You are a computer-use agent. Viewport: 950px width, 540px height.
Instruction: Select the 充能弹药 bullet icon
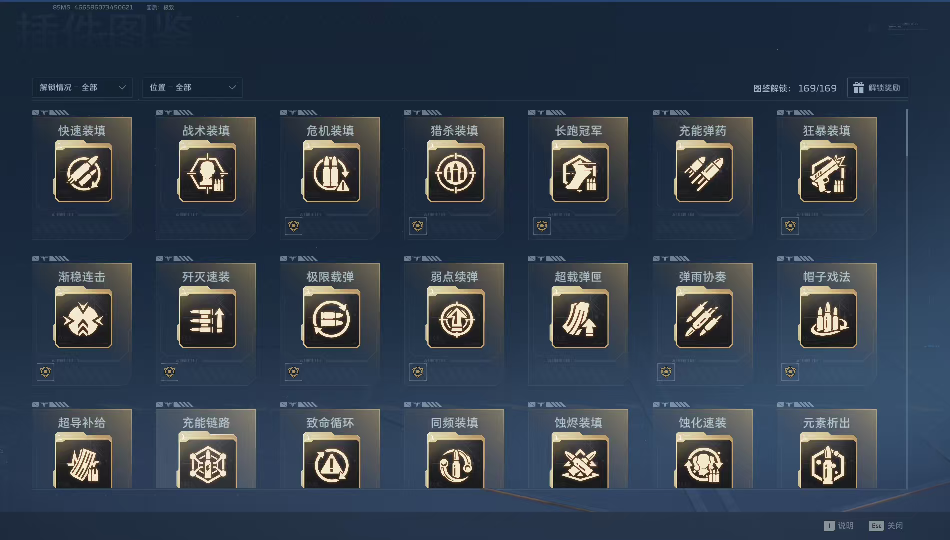704,173
